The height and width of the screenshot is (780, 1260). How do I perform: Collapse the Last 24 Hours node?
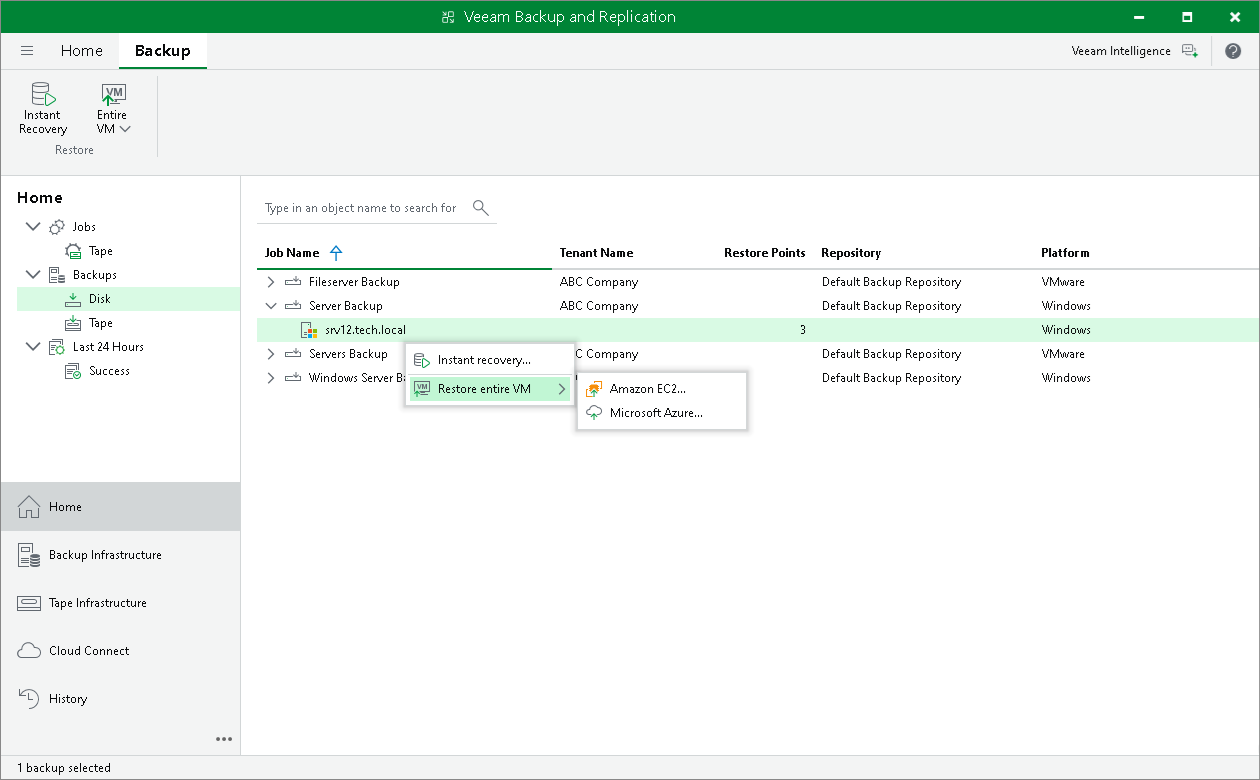point(33,347)
